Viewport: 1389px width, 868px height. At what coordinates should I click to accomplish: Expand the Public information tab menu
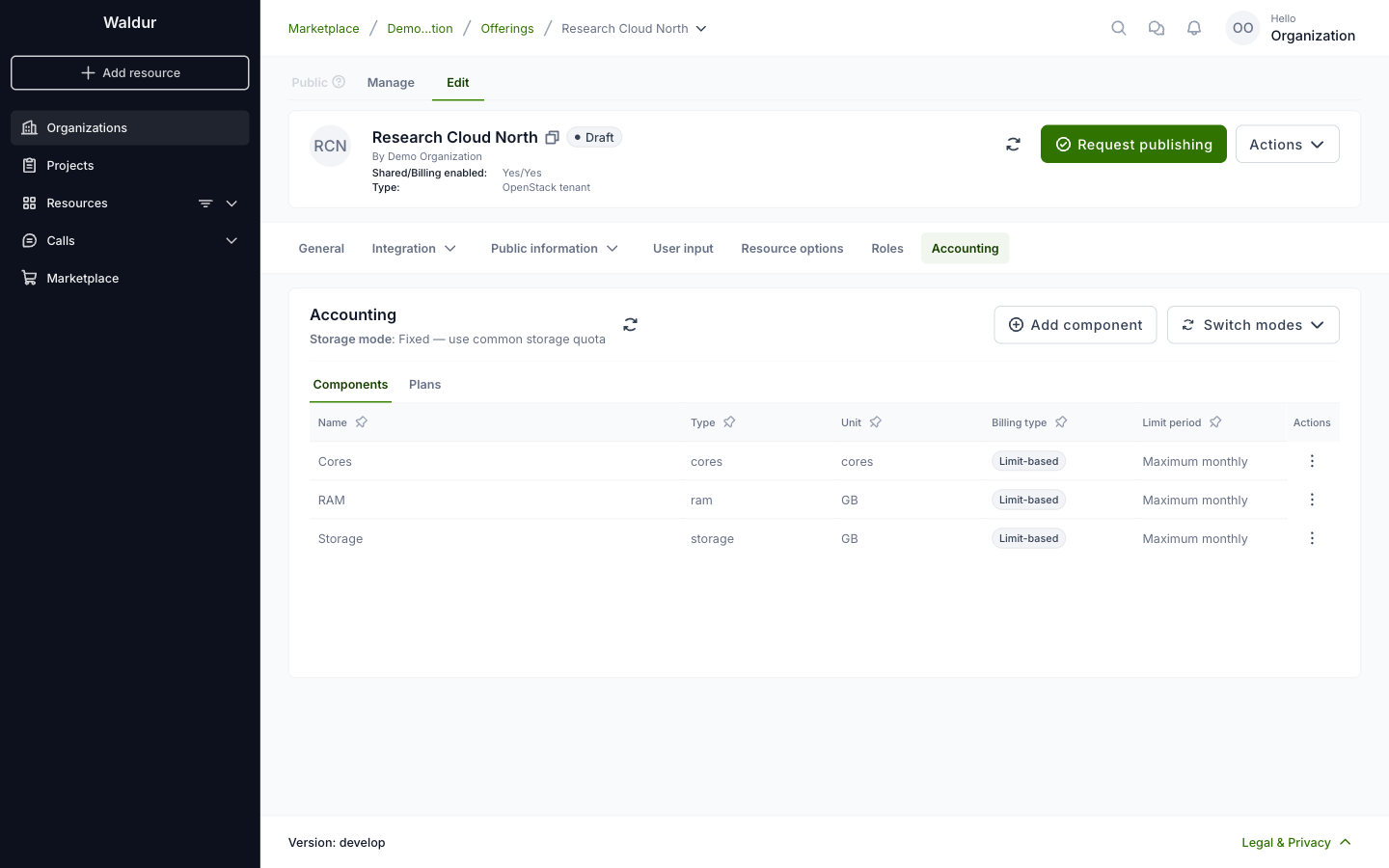point(555,249)
